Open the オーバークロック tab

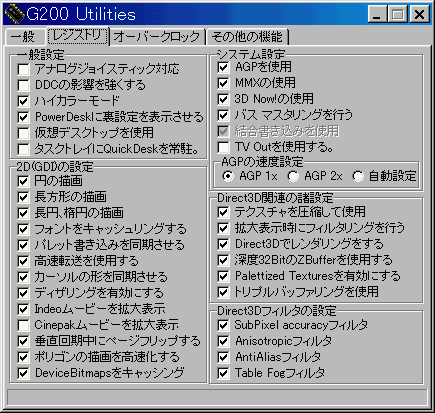(157, 37)
